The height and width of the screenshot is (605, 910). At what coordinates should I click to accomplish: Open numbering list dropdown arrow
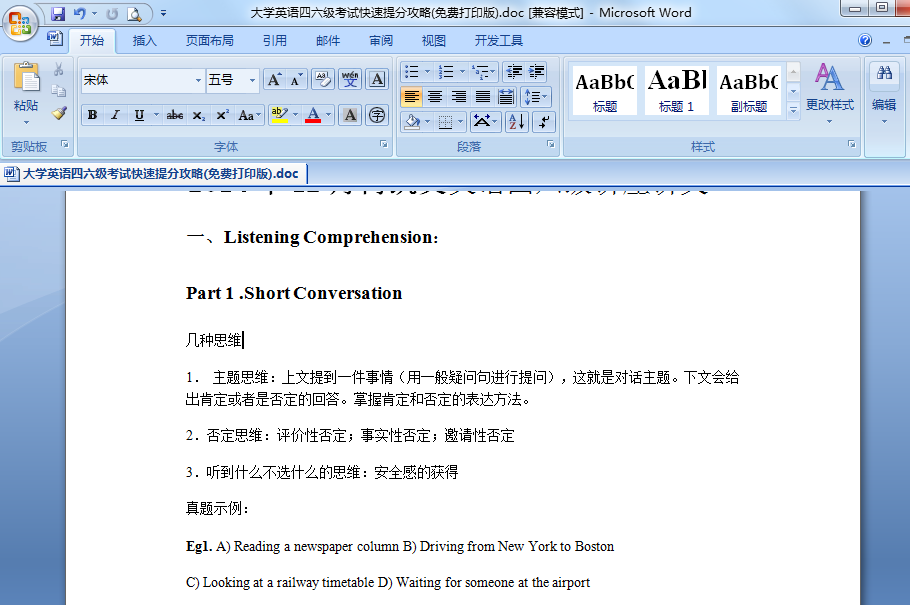[463, 71]
